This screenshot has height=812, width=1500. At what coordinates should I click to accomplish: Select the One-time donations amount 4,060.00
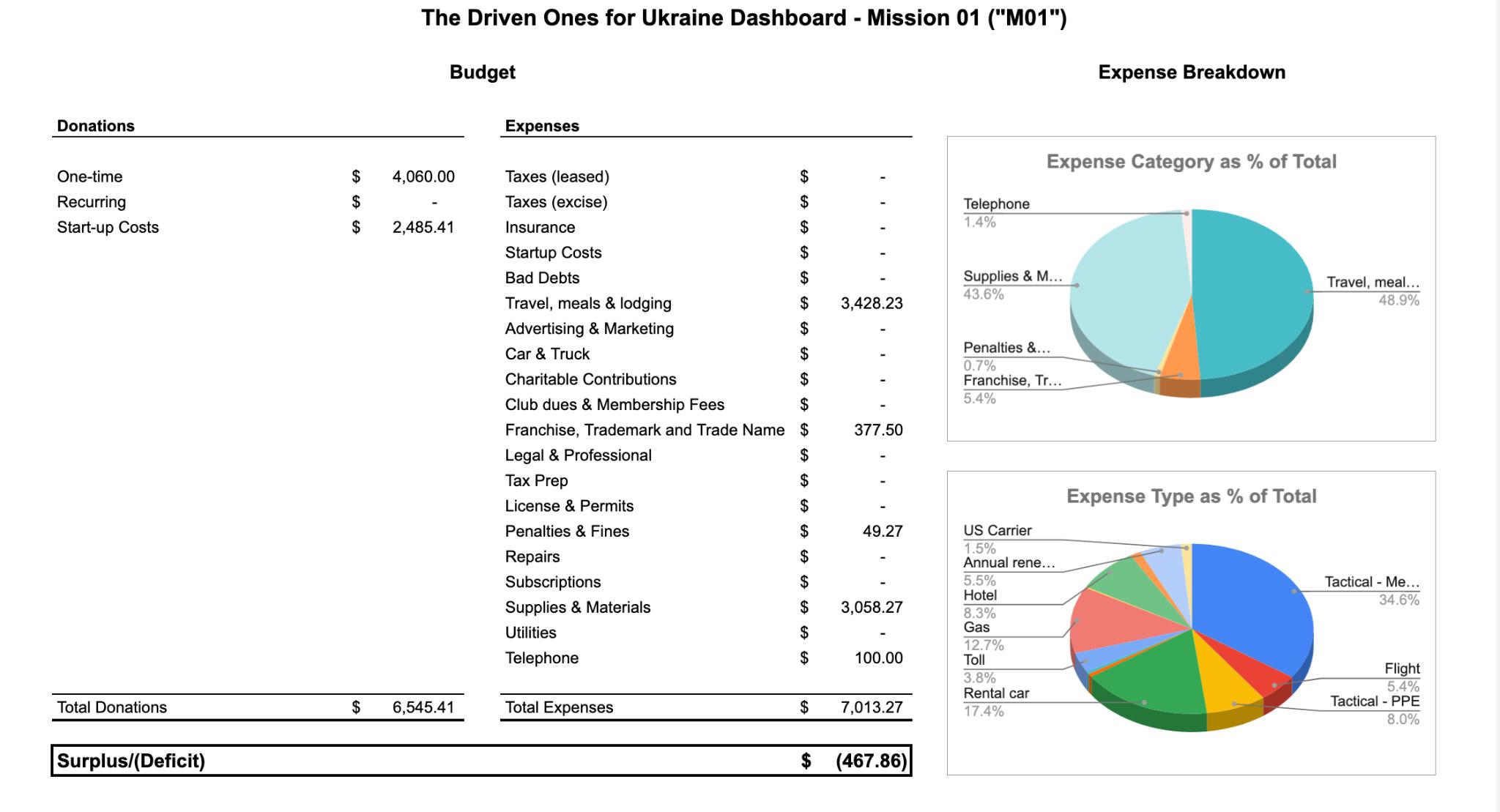pyautogui.click(x=423, y=176)
